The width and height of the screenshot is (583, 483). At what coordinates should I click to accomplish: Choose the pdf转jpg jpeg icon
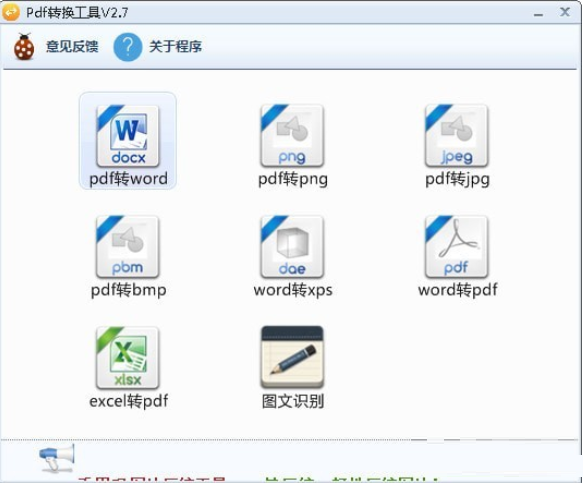(x=457, y=136)
